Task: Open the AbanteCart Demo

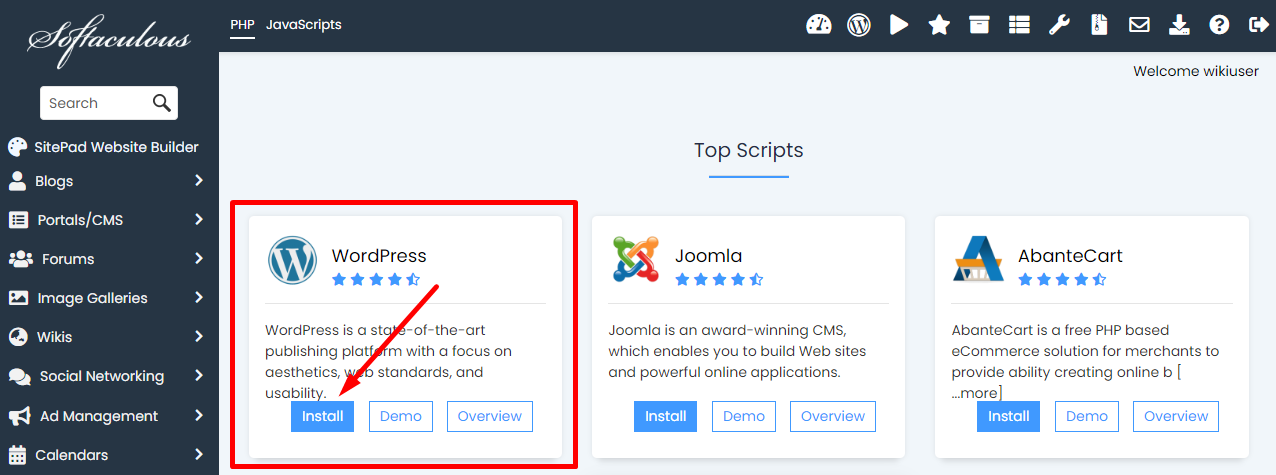Action: pyautogui.click(x=1087, y=416)
